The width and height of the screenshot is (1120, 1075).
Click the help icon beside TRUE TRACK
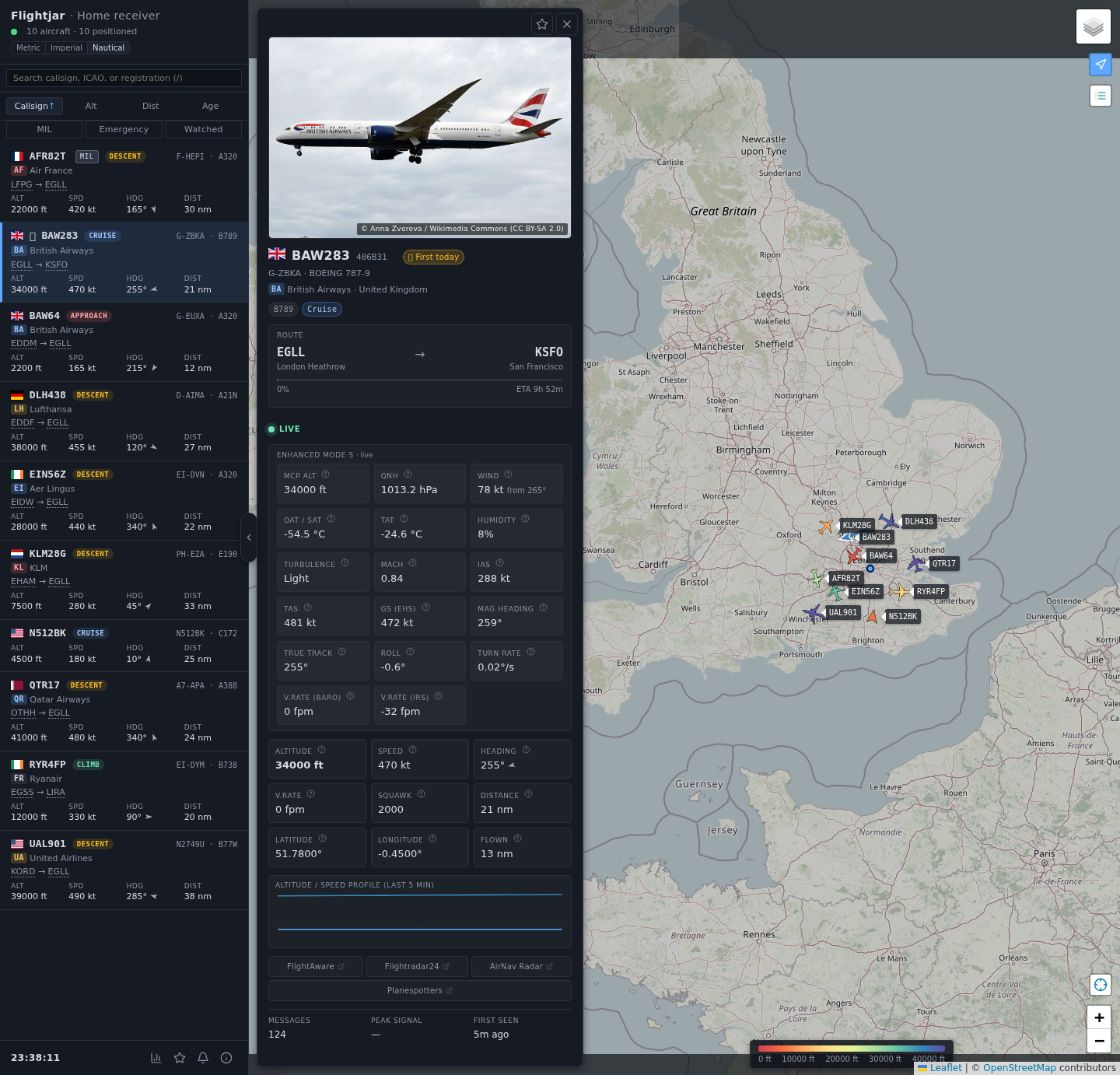341,652
